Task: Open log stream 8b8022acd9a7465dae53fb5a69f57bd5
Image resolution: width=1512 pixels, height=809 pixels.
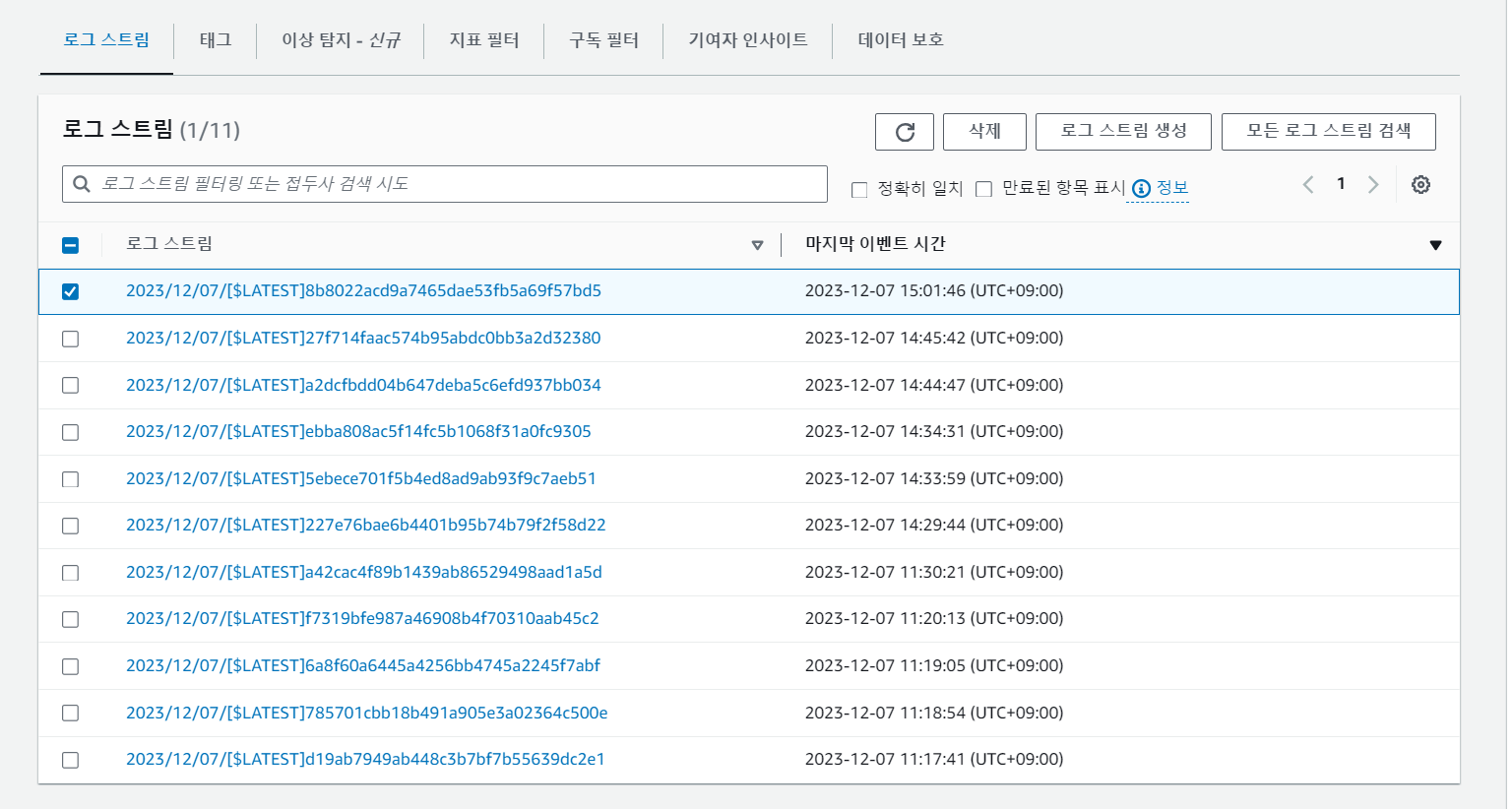Action: (363, 291)
